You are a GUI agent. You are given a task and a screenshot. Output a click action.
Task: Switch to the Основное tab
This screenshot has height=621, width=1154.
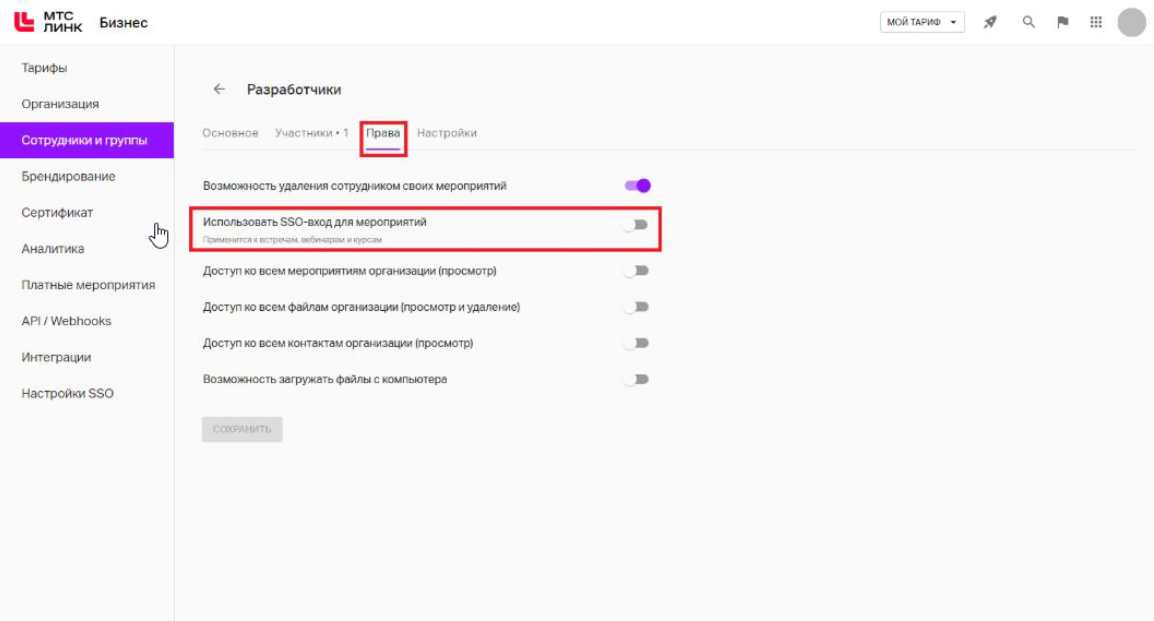(x=230, y=133)
